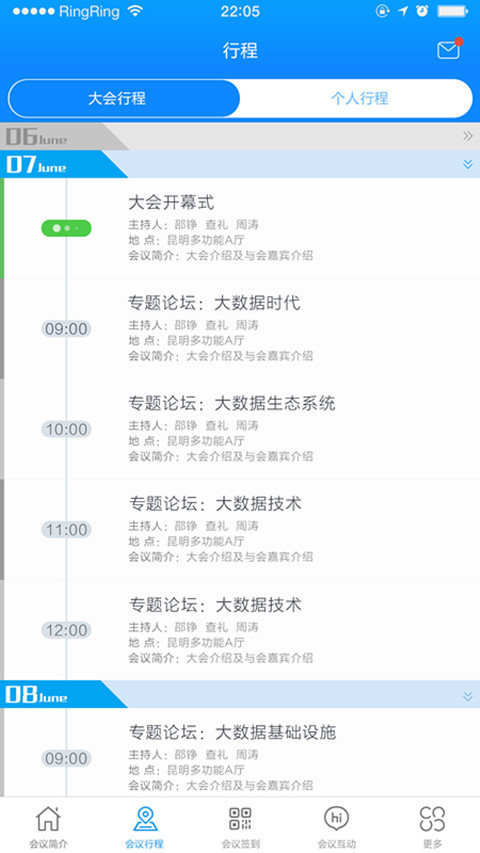Collapse the 07 June section chevron

point(467,164)
